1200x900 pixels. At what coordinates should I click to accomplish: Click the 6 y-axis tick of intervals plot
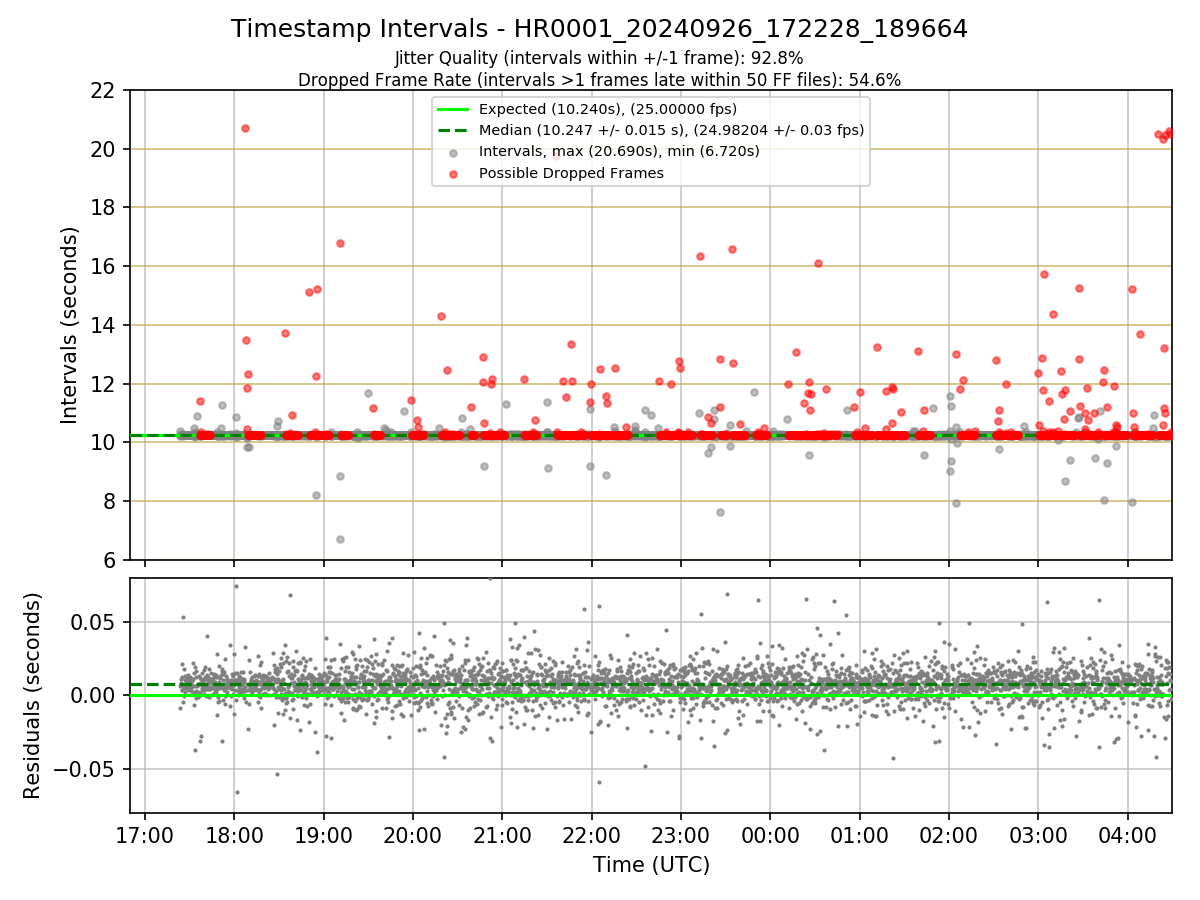click(111, 560)
